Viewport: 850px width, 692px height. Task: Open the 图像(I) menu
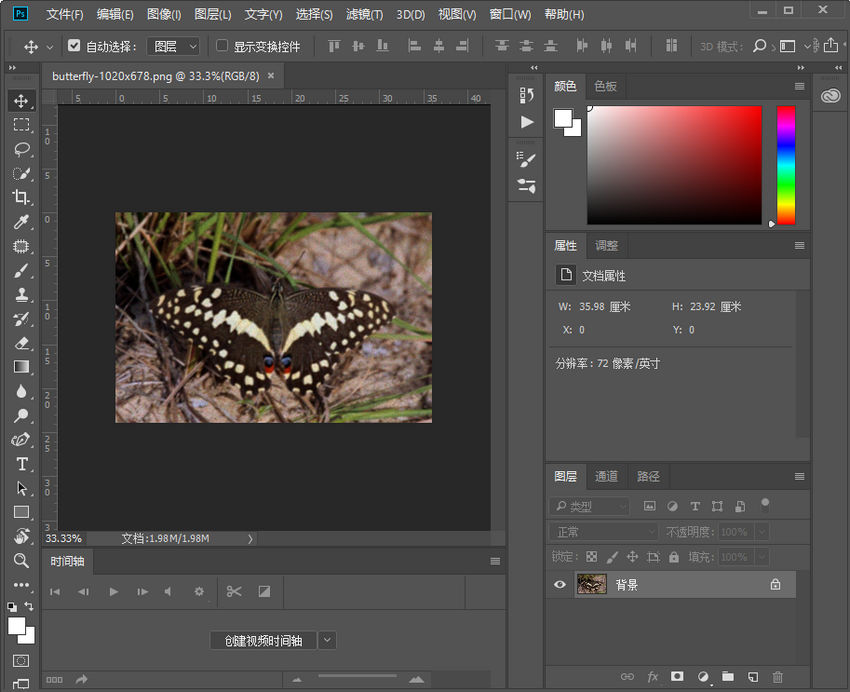point(164,15)
